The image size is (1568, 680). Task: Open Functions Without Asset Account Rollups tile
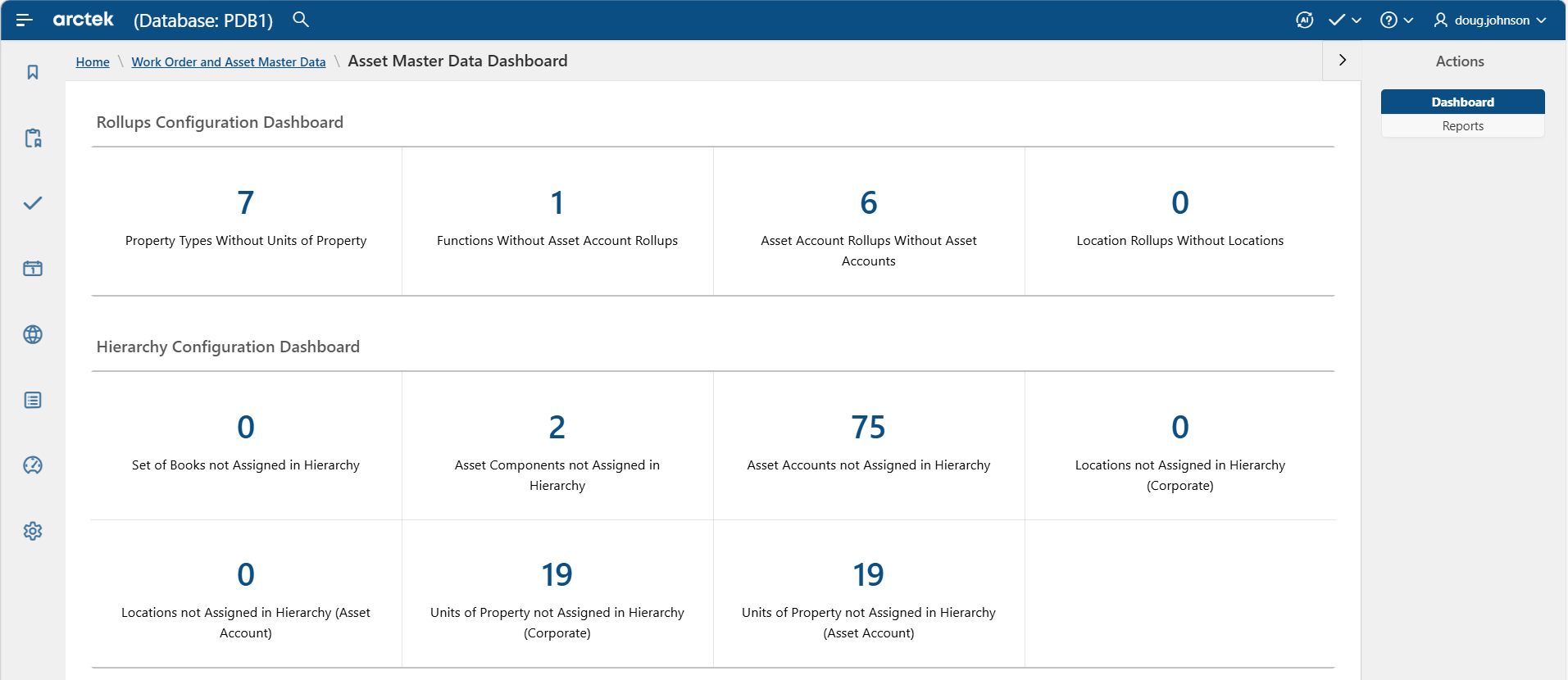click(557, 221)
